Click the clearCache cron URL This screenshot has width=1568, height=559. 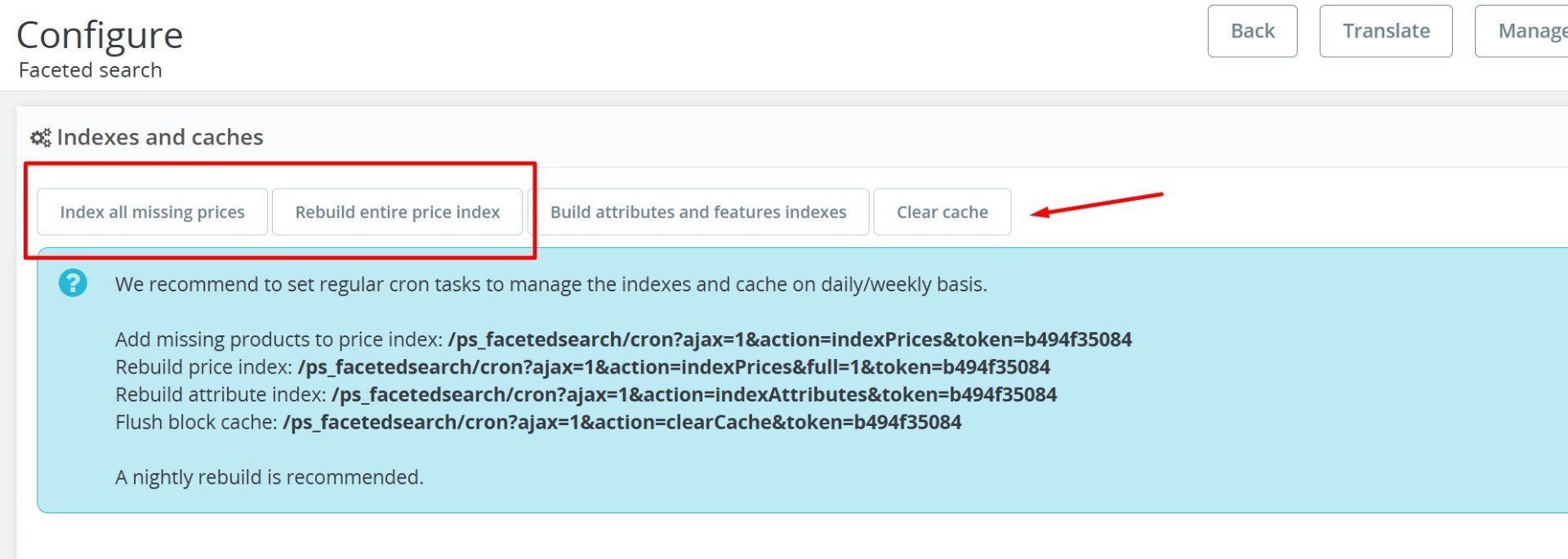[621, 423]
